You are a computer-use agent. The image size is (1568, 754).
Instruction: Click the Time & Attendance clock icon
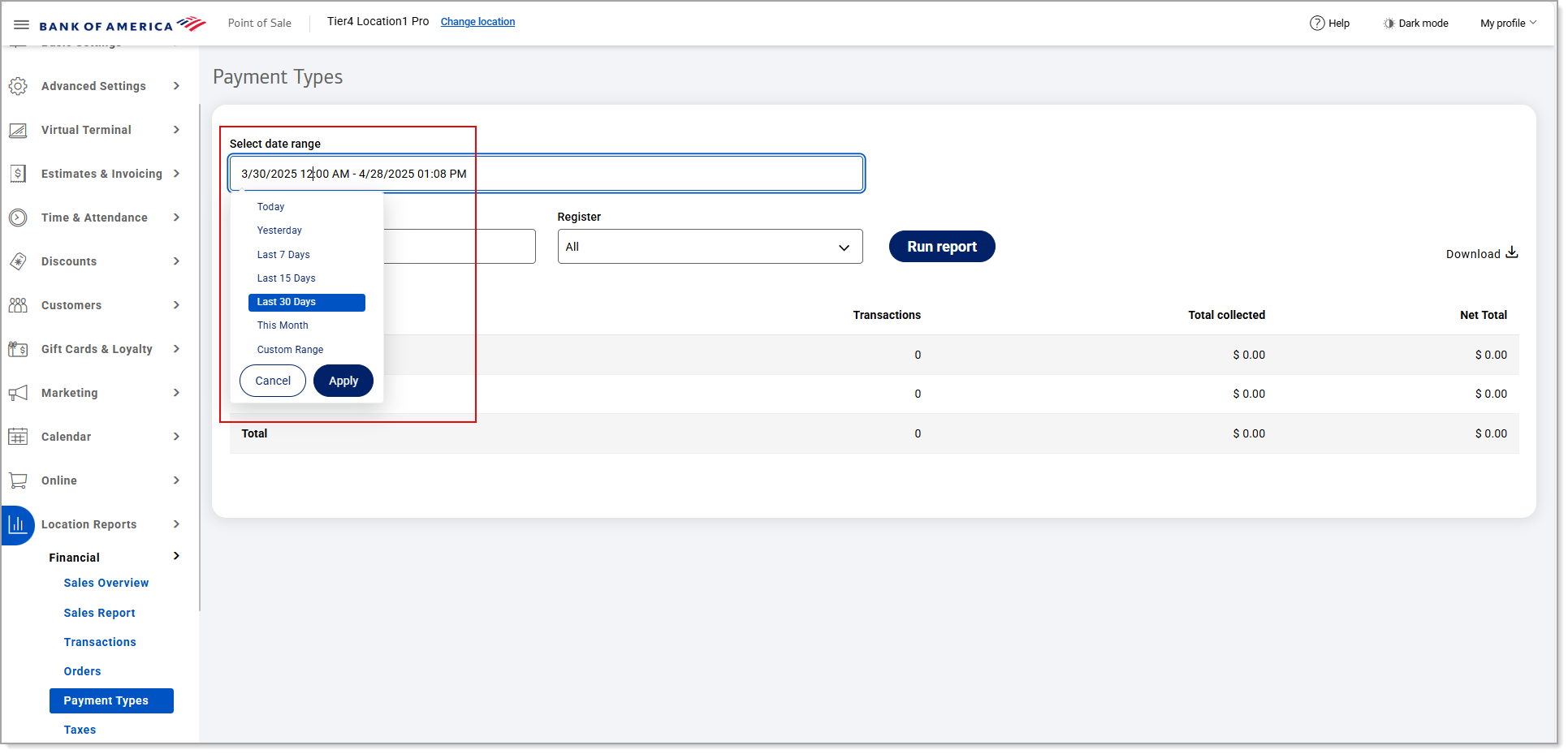(18, 218)
